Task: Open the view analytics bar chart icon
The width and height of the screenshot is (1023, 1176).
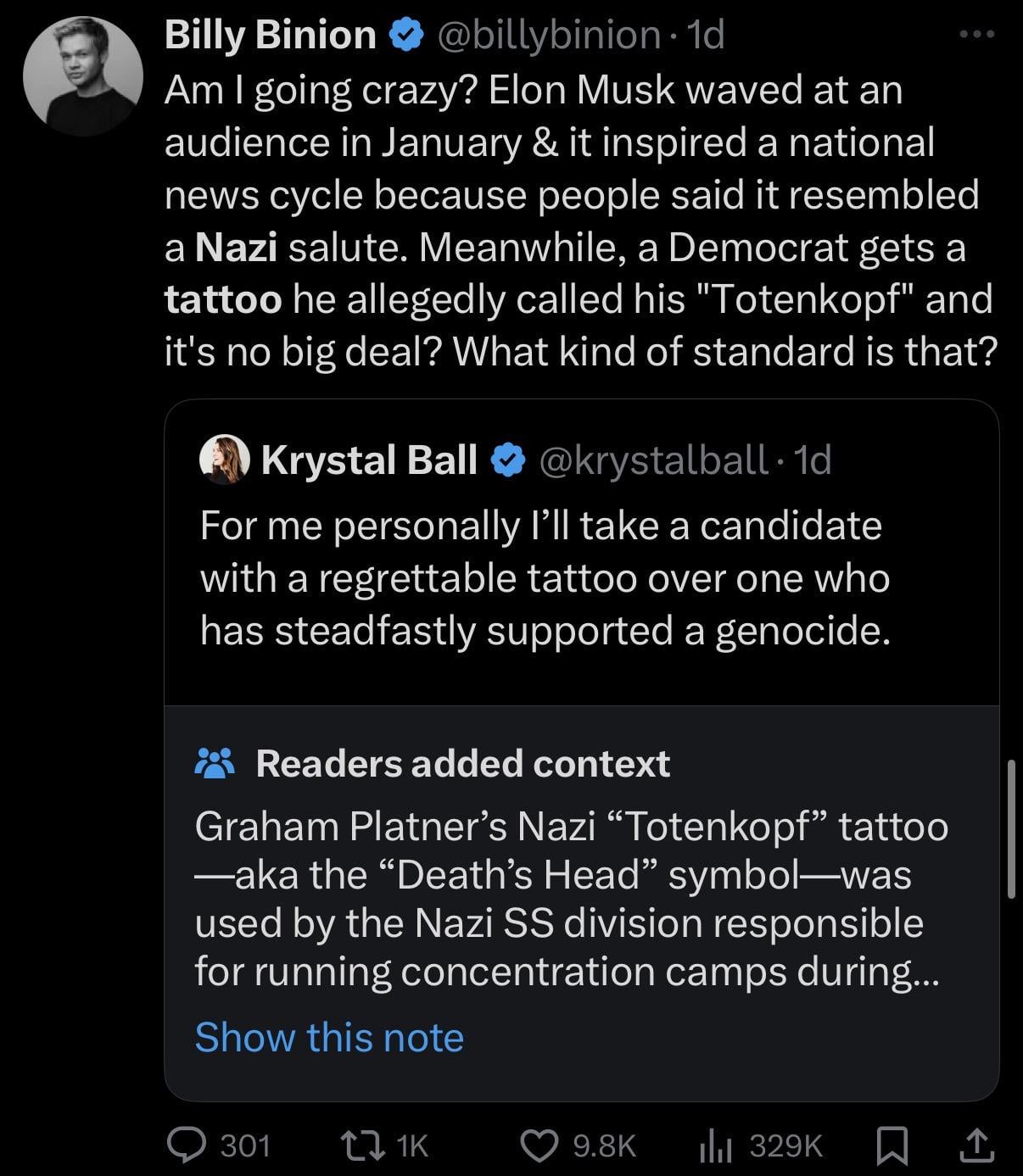Action: click(715, 1145)
